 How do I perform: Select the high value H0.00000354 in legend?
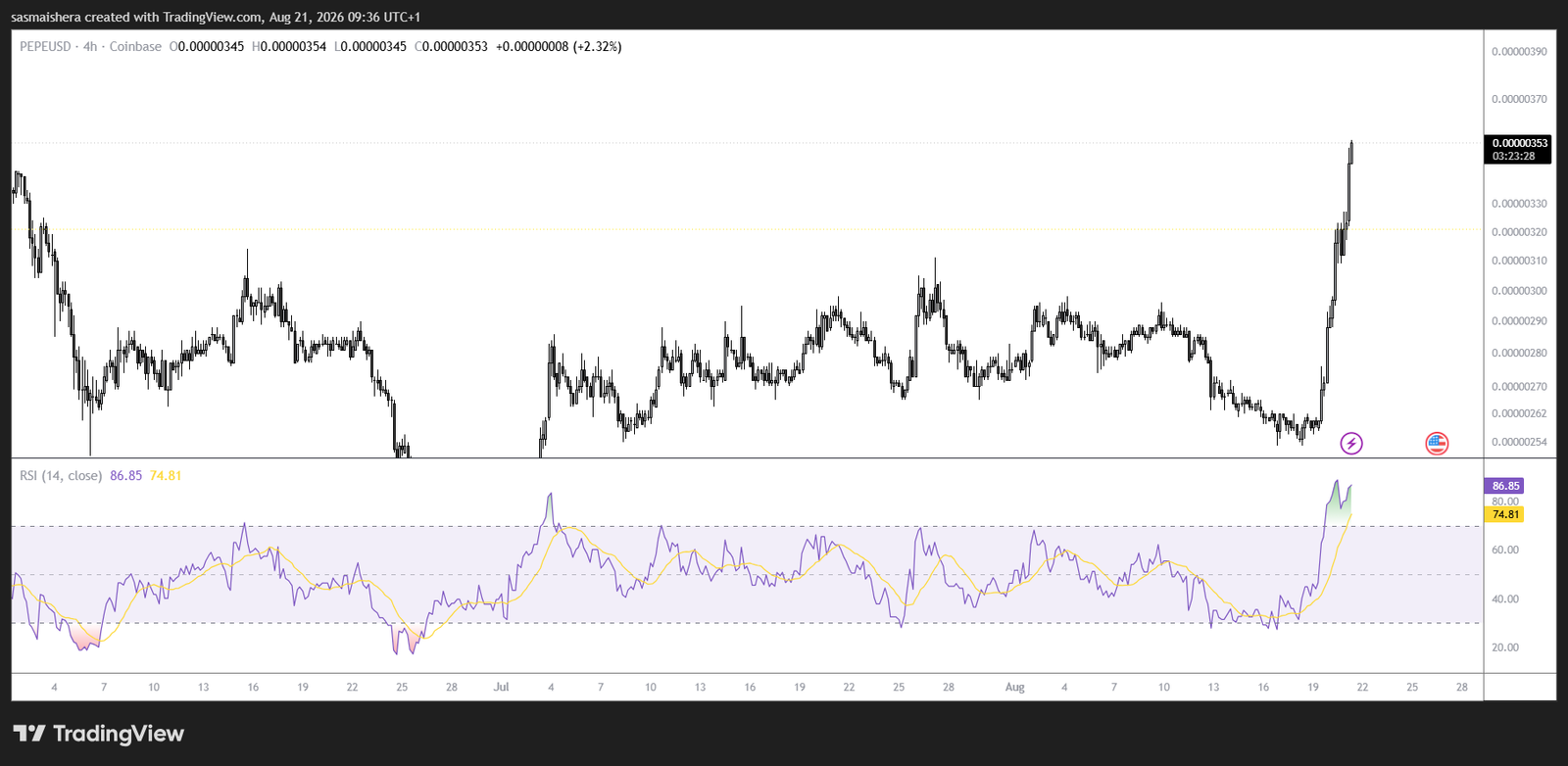(x=289, y=46)
